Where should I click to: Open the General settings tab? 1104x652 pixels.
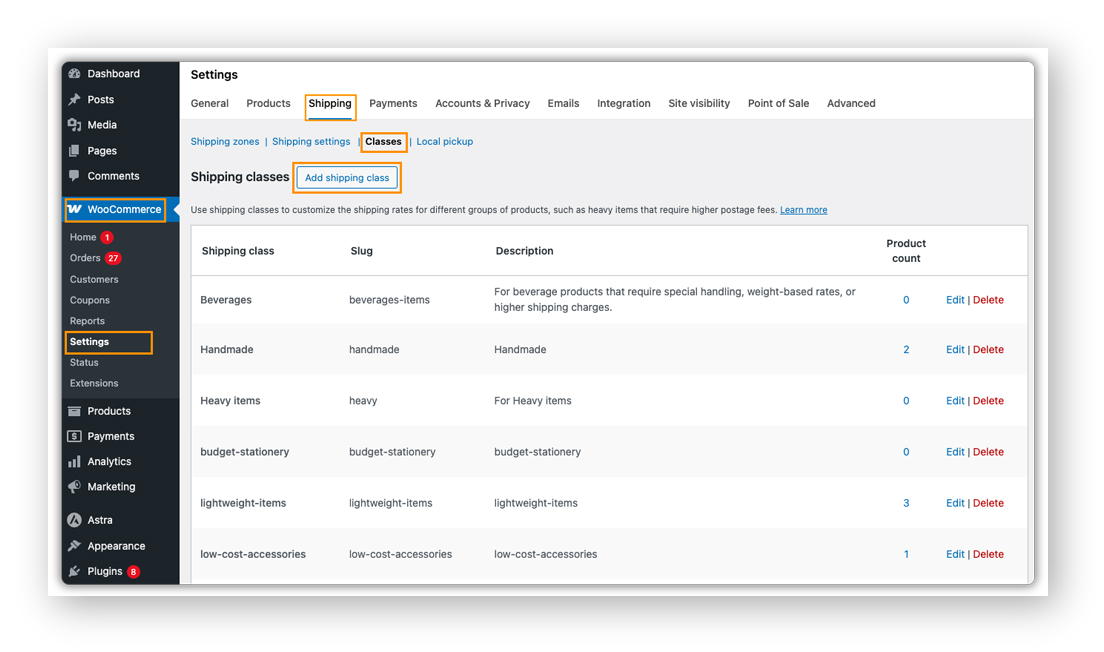(210, 103)
